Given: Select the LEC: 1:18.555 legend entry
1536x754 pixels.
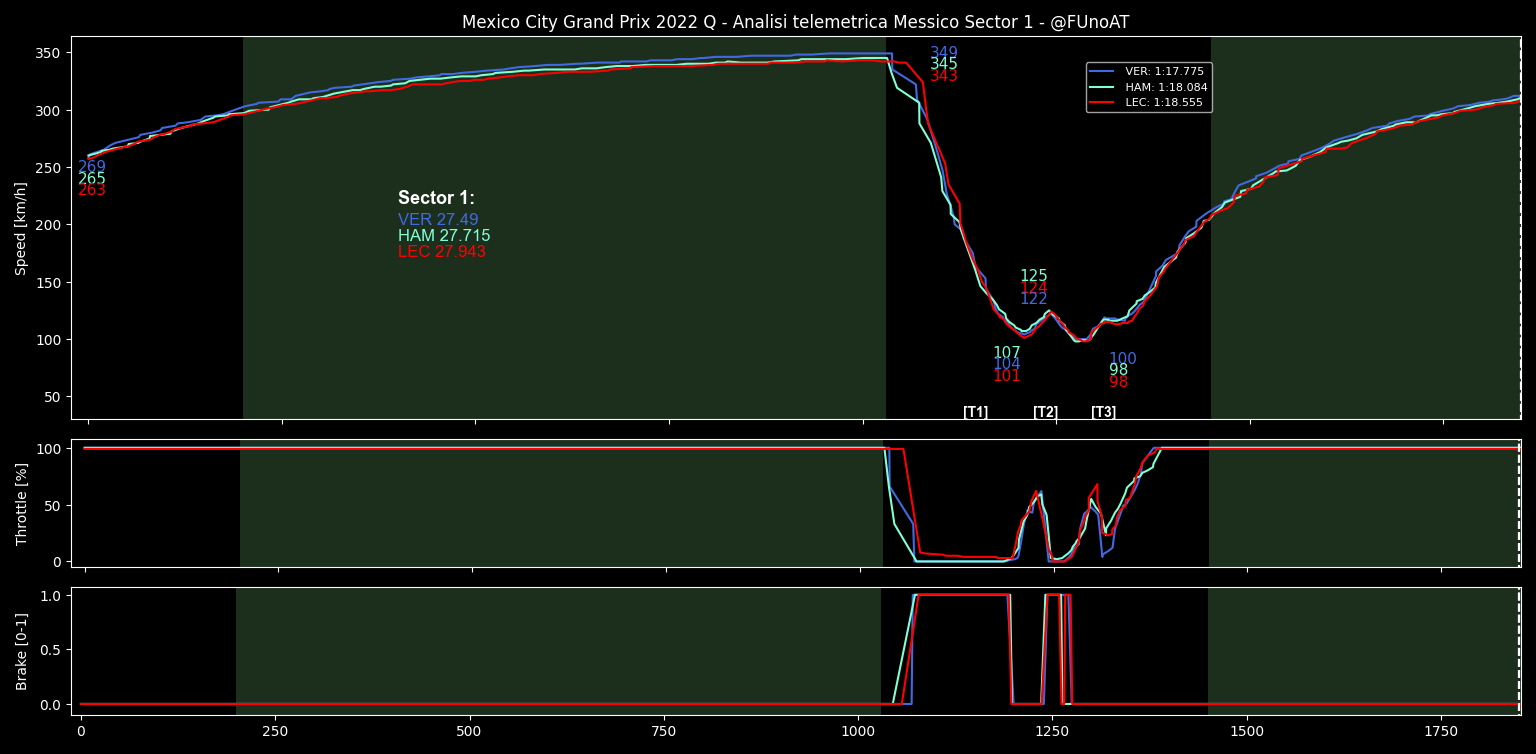Looking at the screenshot, I should (x=1148, y=102).
